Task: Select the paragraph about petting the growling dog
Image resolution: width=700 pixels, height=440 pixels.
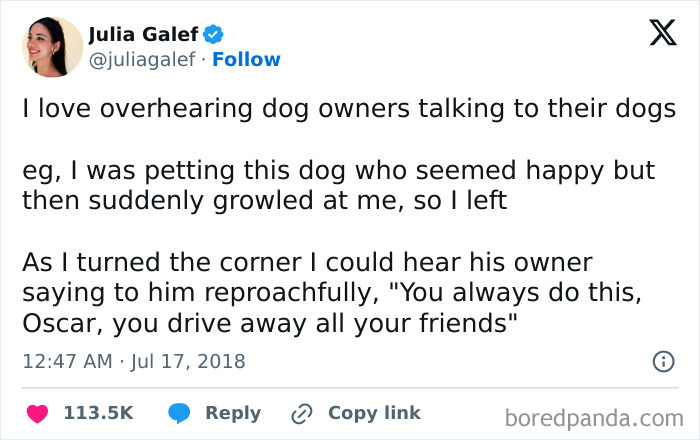Action: coord(338,185)
